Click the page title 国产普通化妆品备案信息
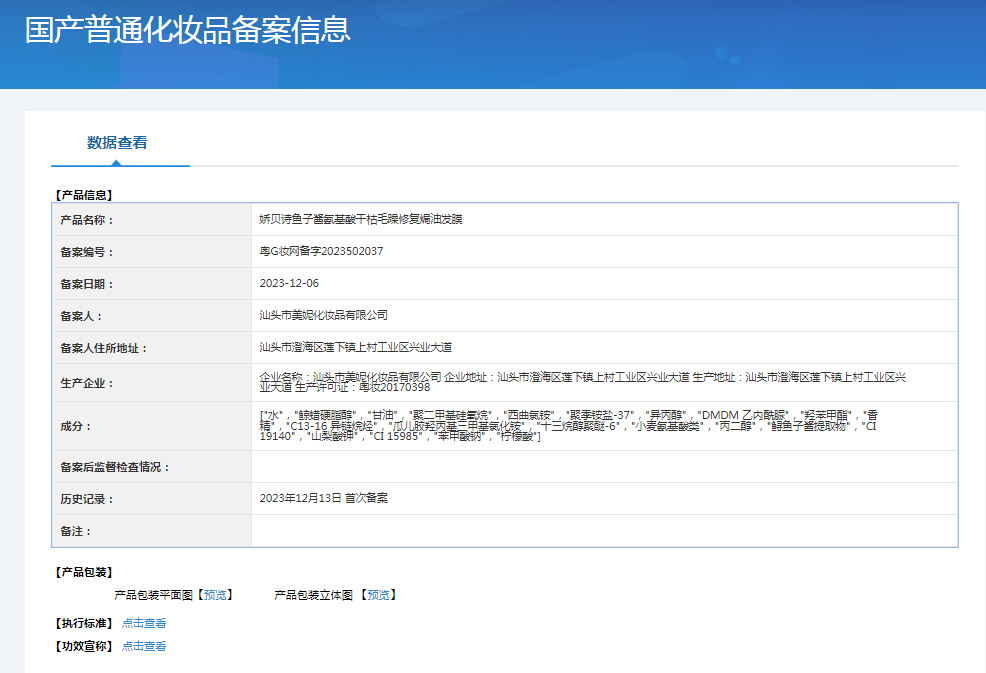Viewport: 986px width, 673px height. 187,30
